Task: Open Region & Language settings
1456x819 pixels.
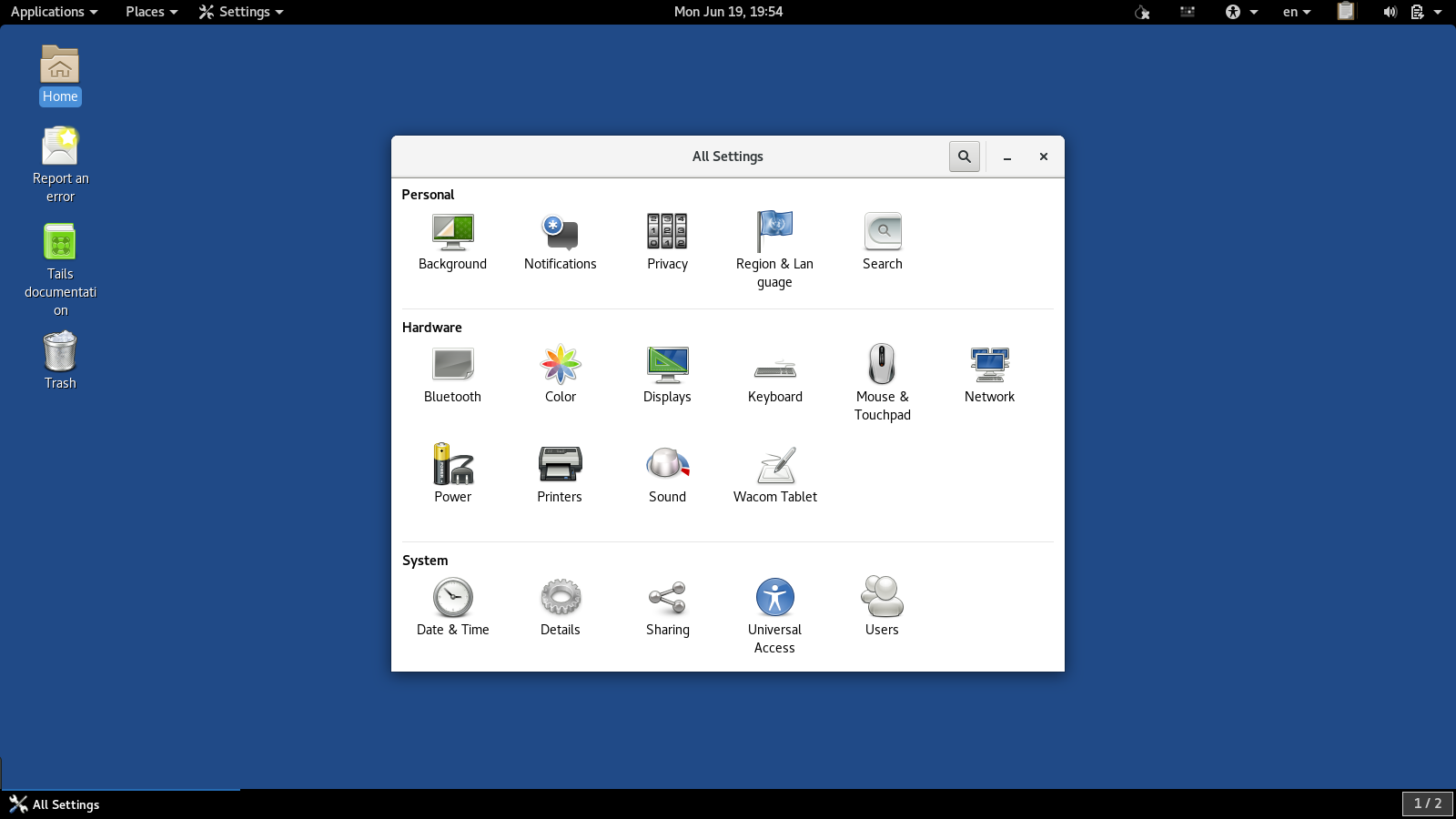Action: click(774, 250)
